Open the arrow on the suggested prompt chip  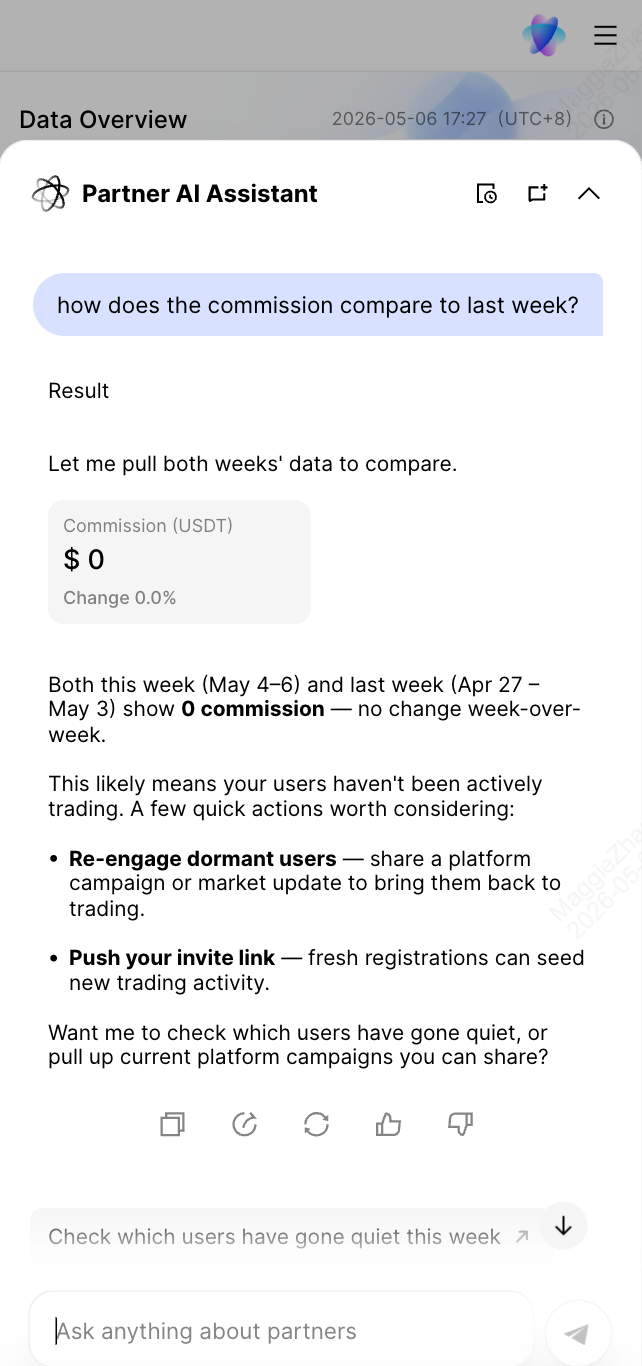point(521,1237)
